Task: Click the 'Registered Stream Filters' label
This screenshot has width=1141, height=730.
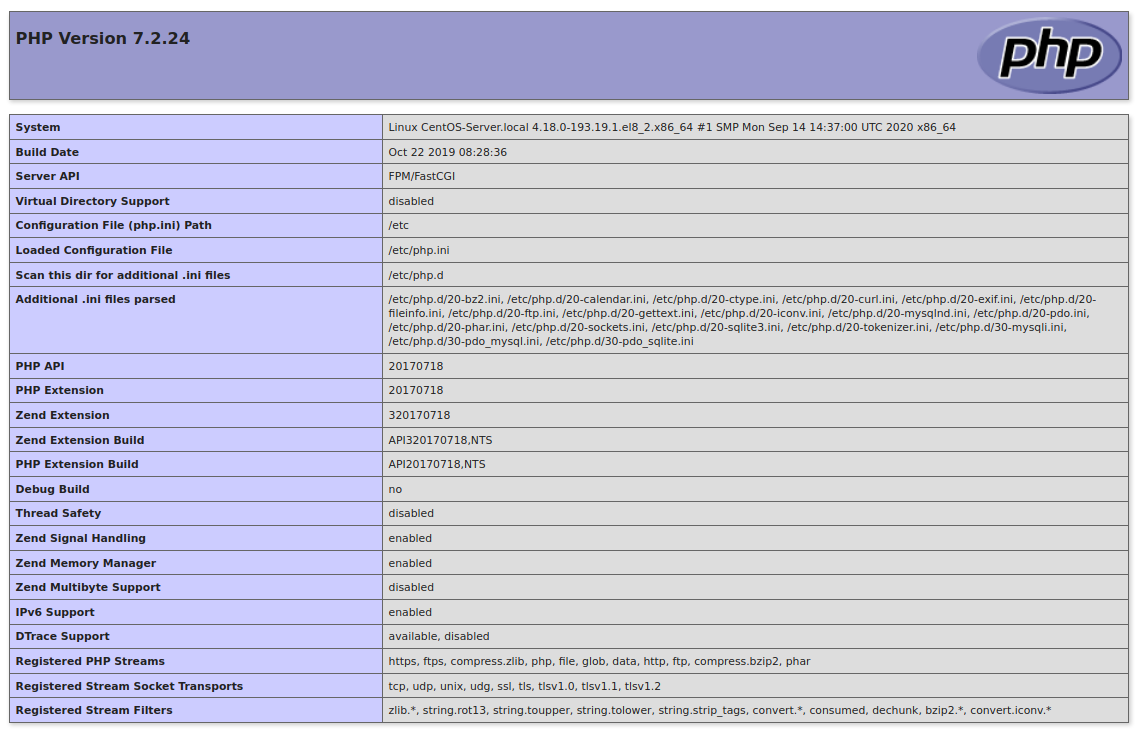Action: [94, 710]
